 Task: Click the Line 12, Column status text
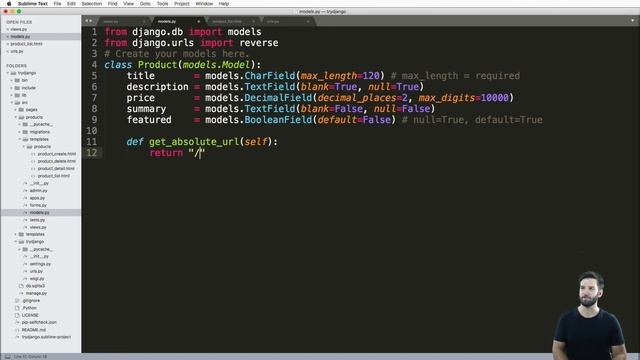click(30, 357)
